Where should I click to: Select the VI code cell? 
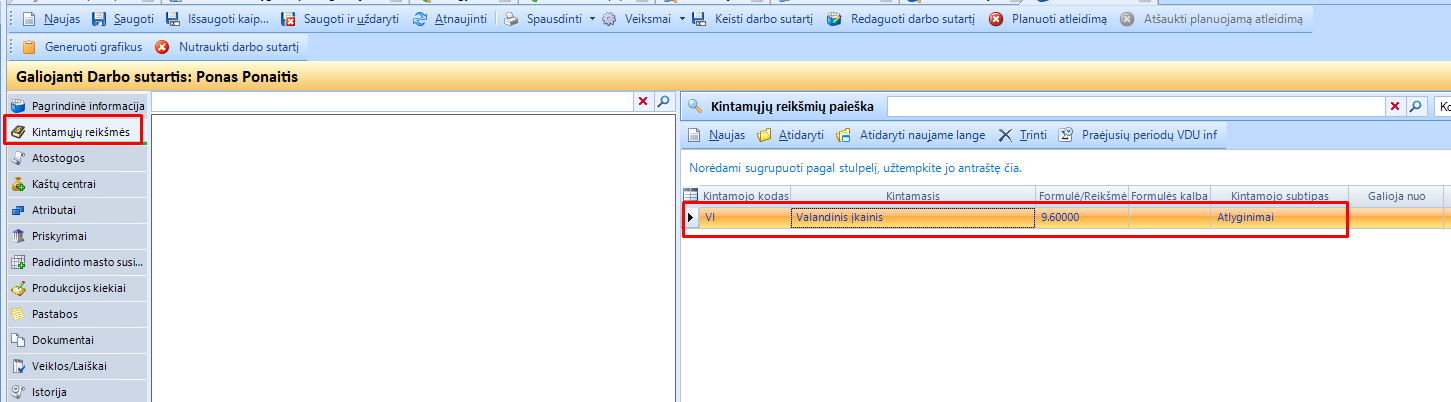745,217
